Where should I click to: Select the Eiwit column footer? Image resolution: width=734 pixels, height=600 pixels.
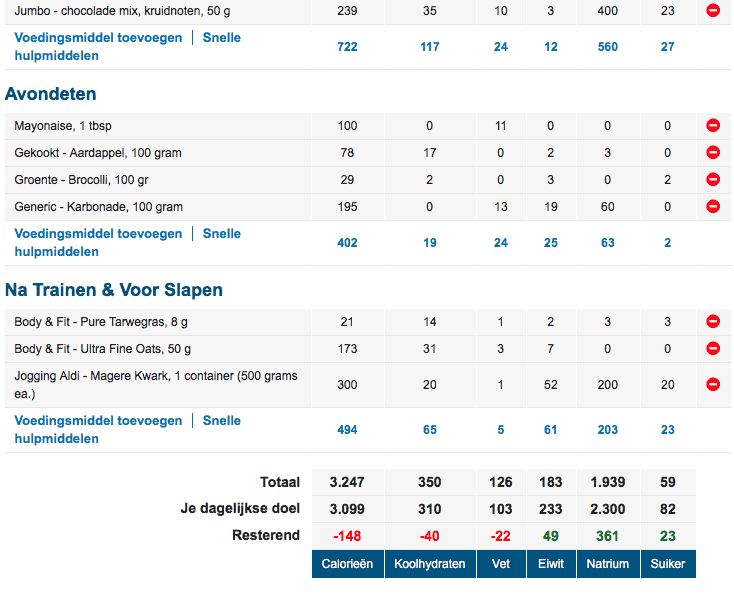click(x=551, y=564)
